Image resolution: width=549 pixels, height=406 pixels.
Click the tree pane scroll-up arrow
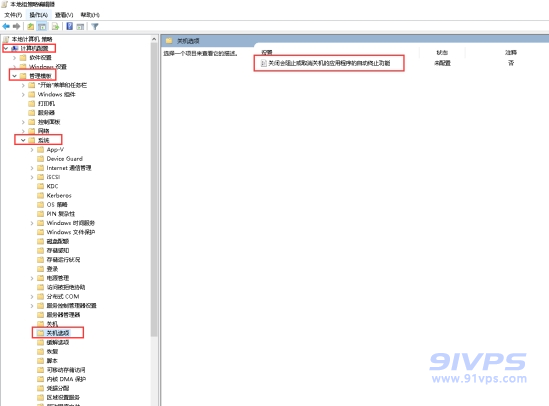[154, 39]
